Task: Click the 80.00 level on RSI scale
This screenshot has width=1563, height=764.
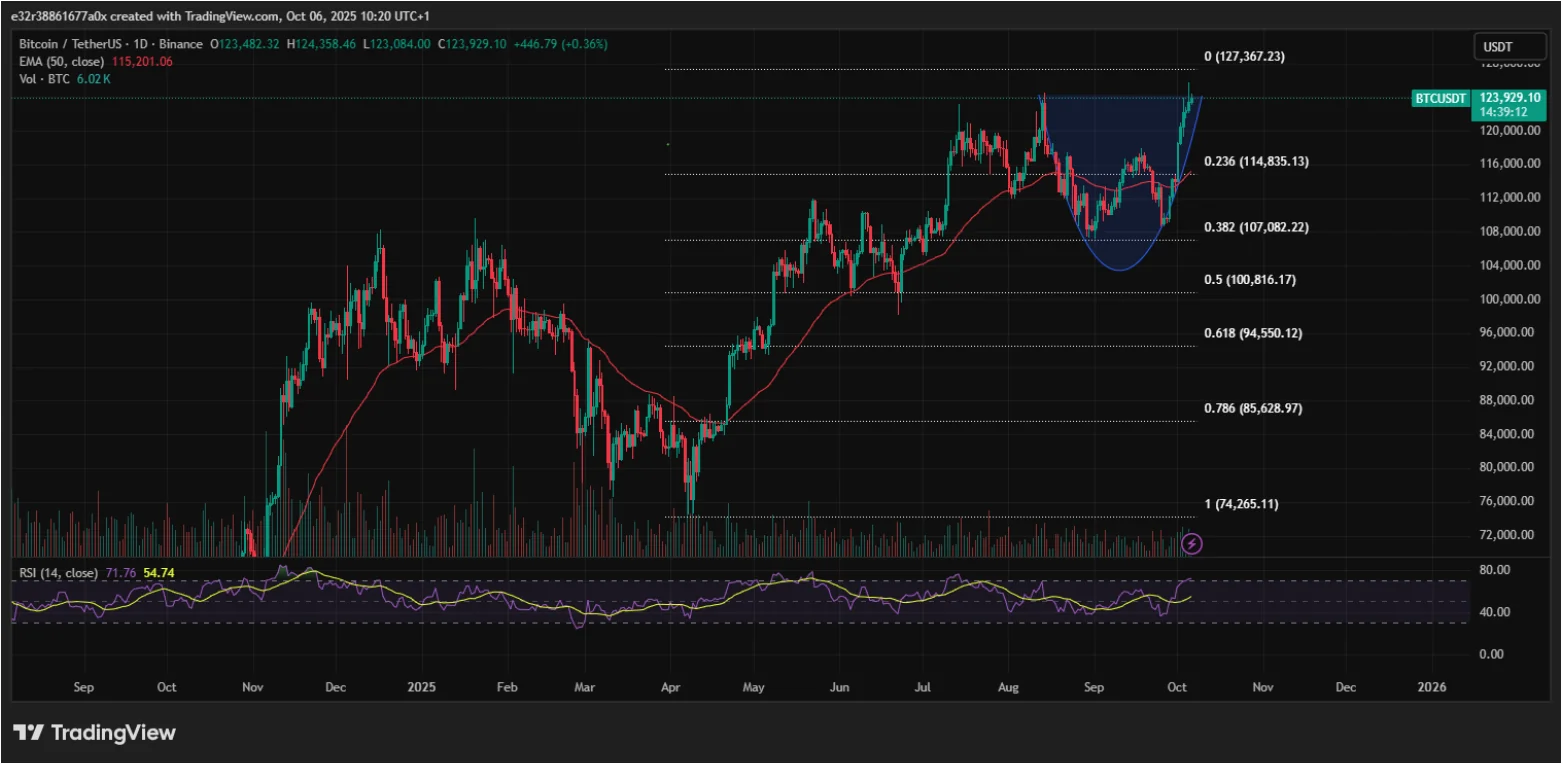Action: click(1494, 570)
